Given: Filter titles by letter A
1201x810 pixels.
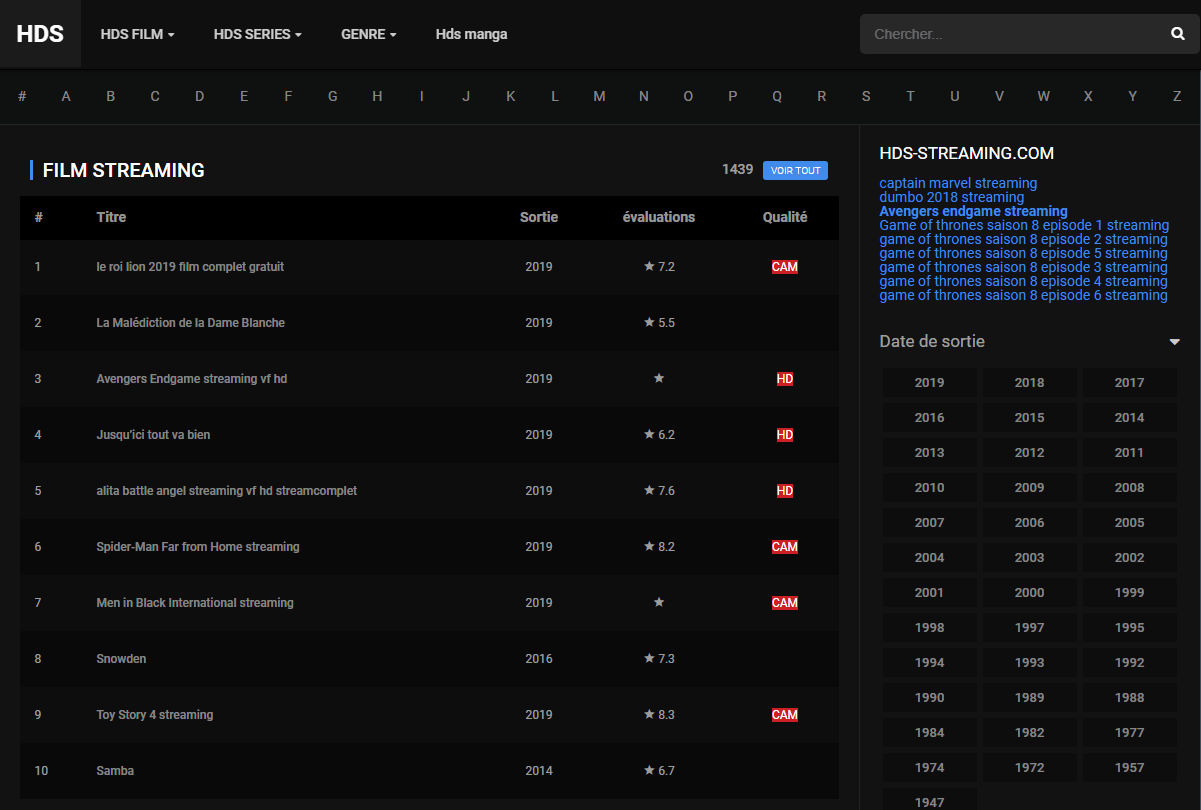Looking at the screenshot, I should click(66, 96).
